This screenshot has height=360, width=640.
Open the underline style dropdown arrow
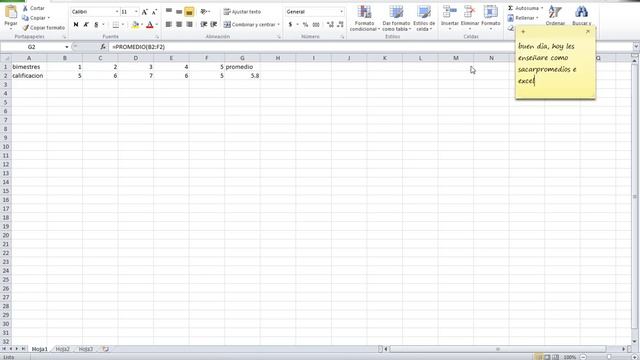tap(103, 25)
